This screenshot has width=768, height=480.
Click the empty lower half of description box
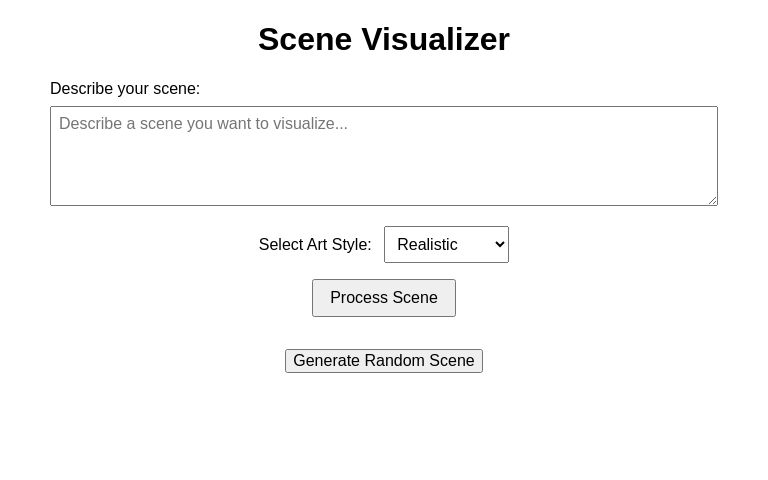(x=384, y=180)
